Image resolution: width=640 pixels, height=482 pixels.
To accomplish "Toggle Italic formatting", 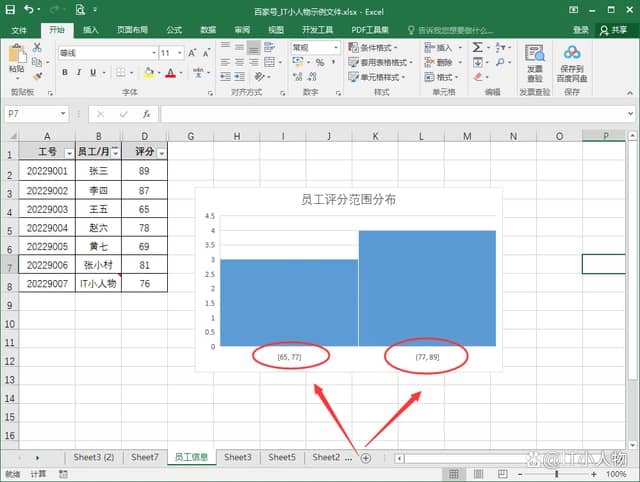I will coord(79,72).
